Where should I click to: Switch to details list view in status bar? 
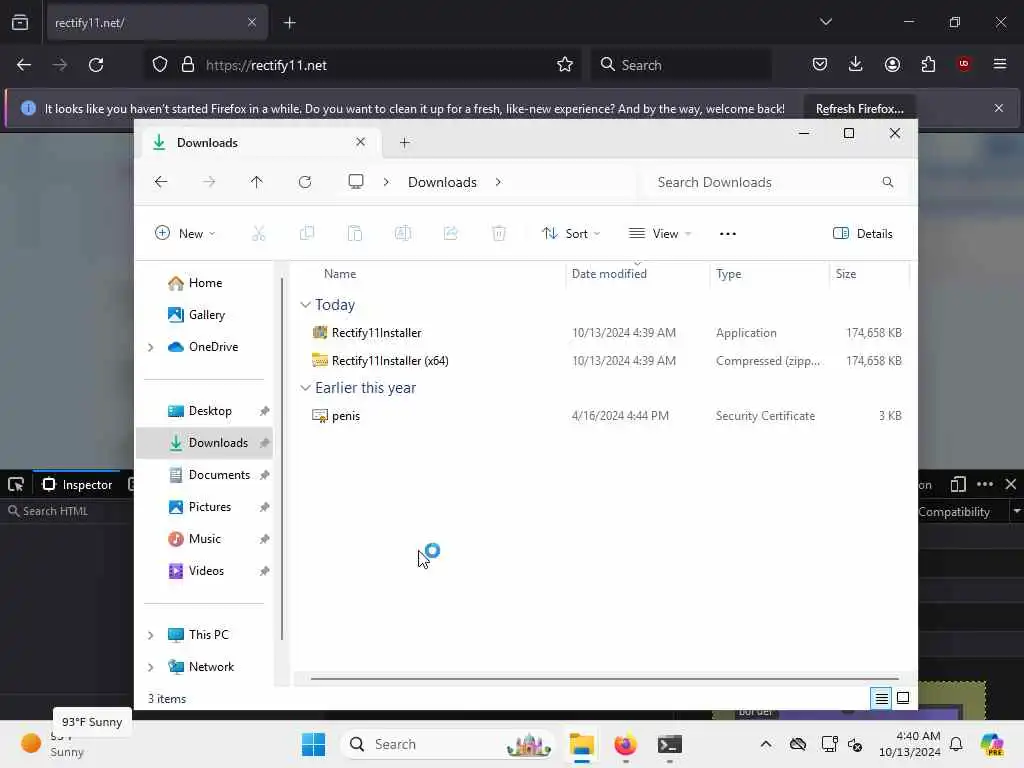tap(881, 698)
